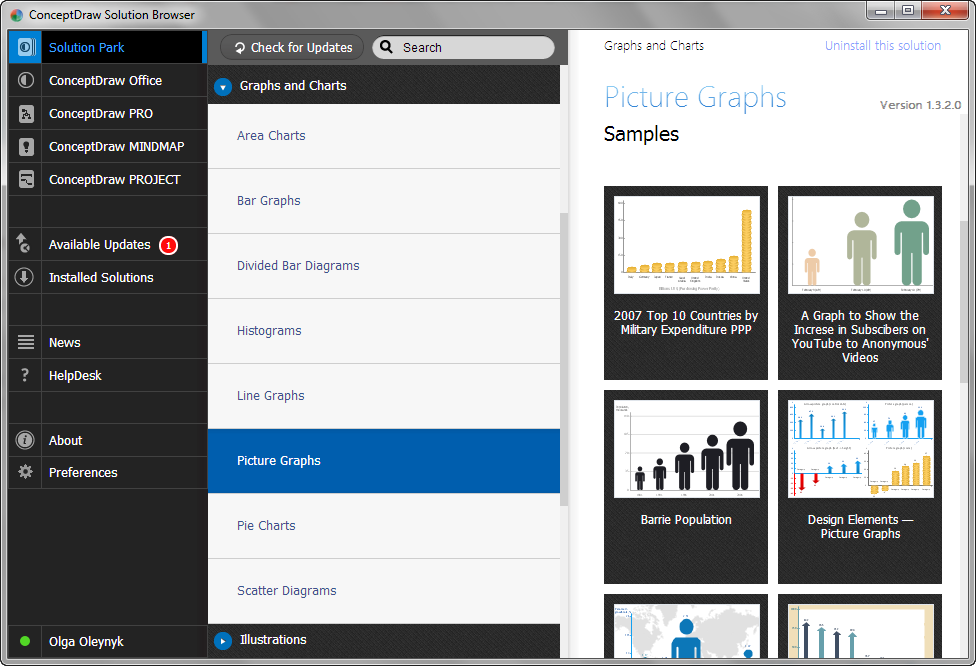Open HelpDesk from sidebar
Screen dimensions: 976x666
108,375
